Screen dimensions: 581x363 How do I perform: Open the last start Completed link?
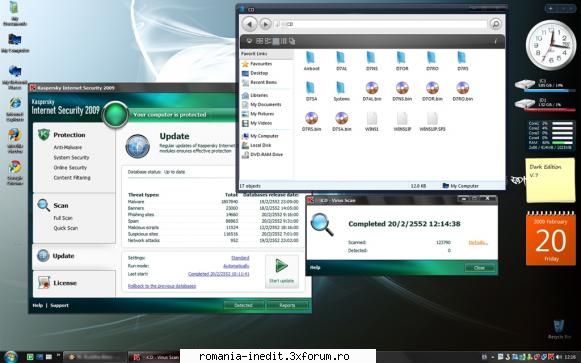pos(219,274)
